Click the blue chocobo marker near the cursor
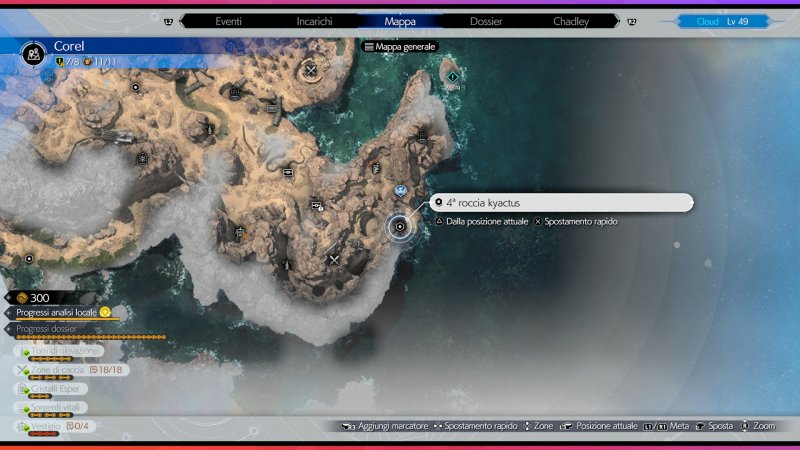The image size is (800, 450). pyautogui.click(x=401, y=190)
